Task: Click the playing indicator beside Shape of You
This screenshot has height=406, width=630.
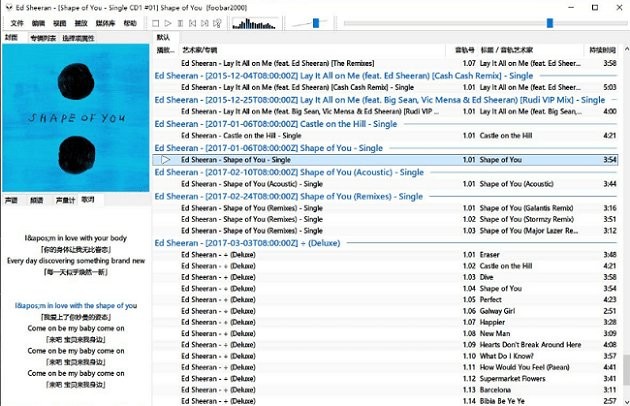Action: [165, 160]
